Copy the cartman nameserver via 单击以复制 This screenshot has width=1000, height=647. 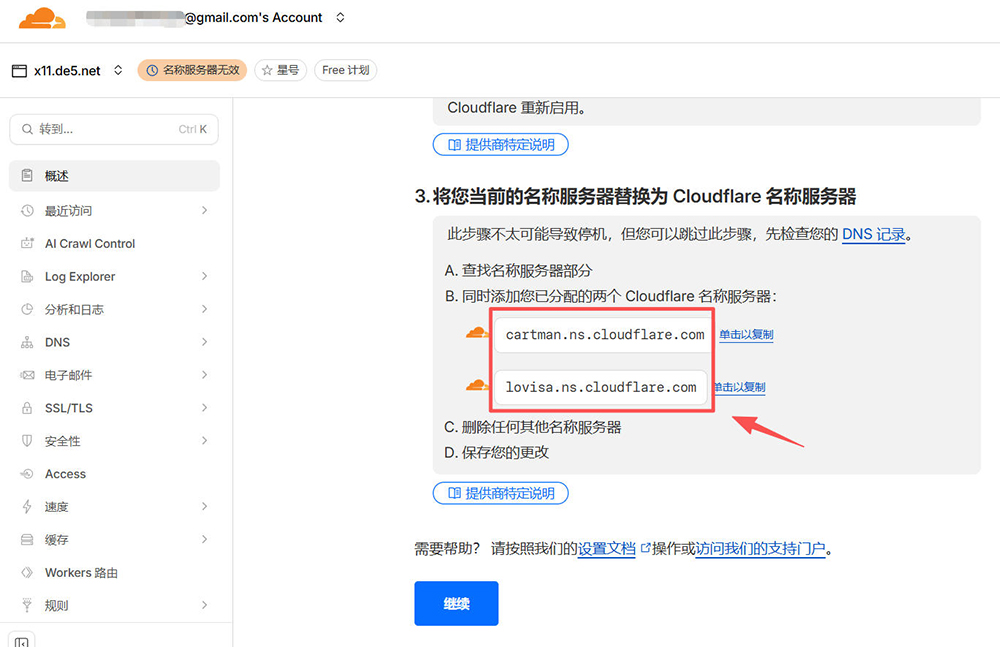(x=746, y=335)
